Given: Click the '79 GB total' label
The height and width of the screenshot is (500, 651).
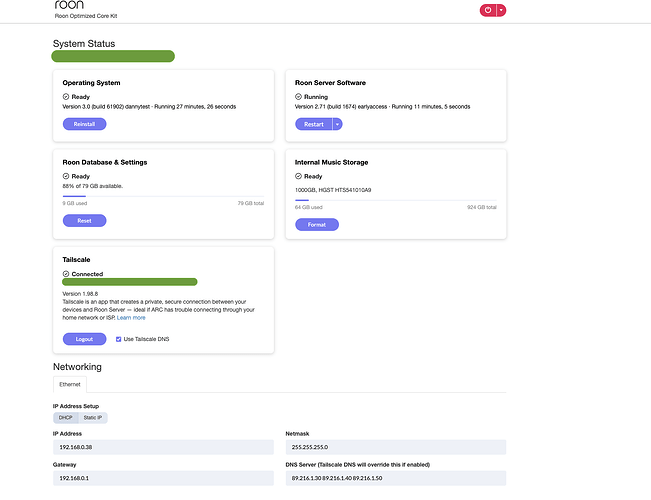Looking at the screenshot, I should pyautogui.click(x=251, y=203).
